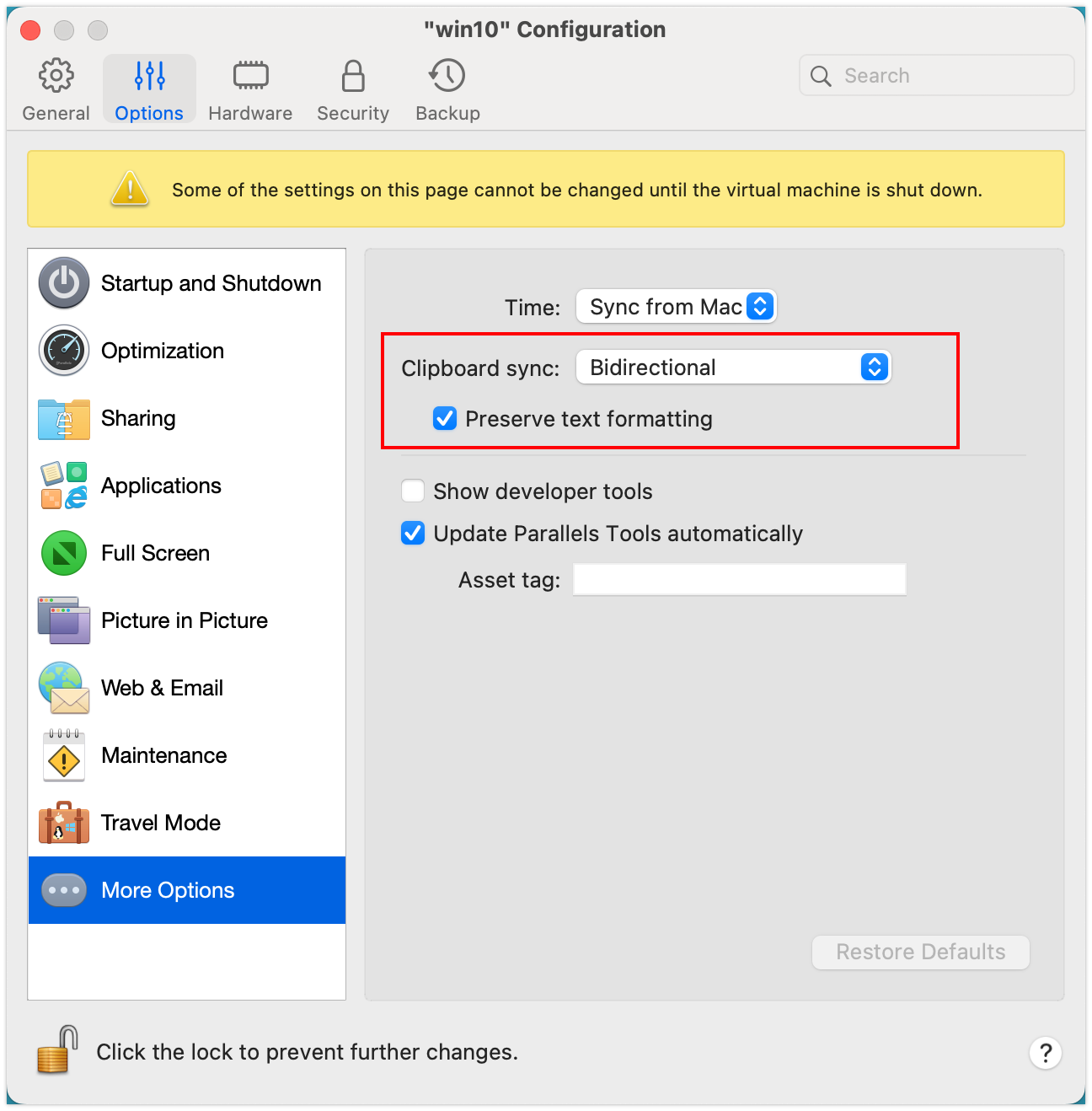Image resolution: width=1092 pixels, height=1111 pixels.
Task: Click the gold lock icon
Action: (57, 1050)
